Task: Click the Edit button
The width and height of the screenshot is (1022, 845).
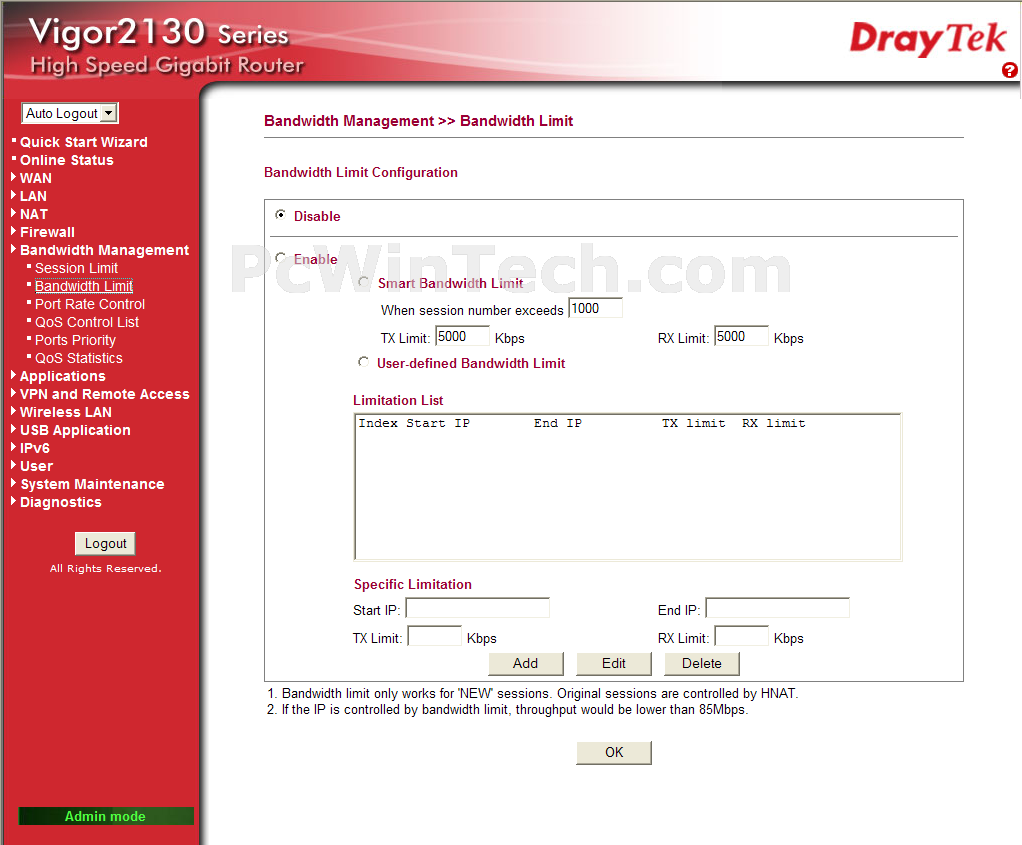Action: (x=614, y=664)
